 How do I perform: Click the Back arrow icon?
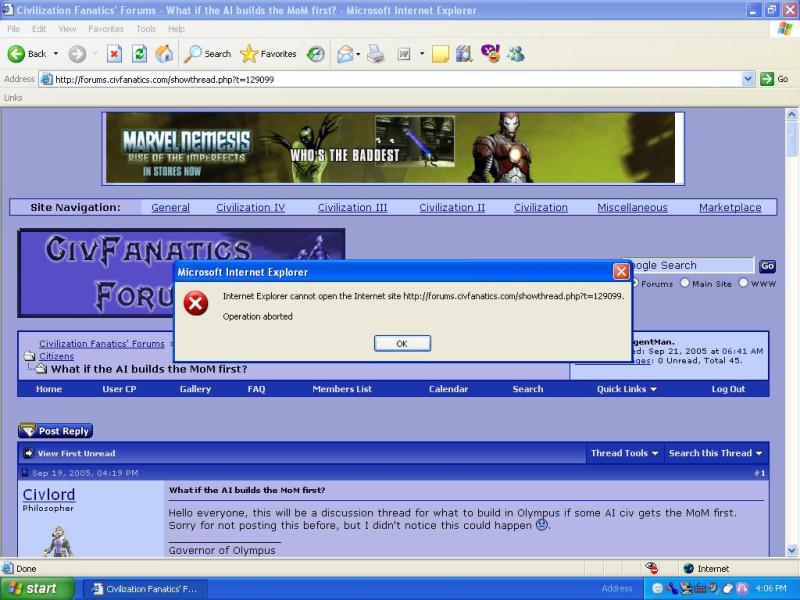16,54
